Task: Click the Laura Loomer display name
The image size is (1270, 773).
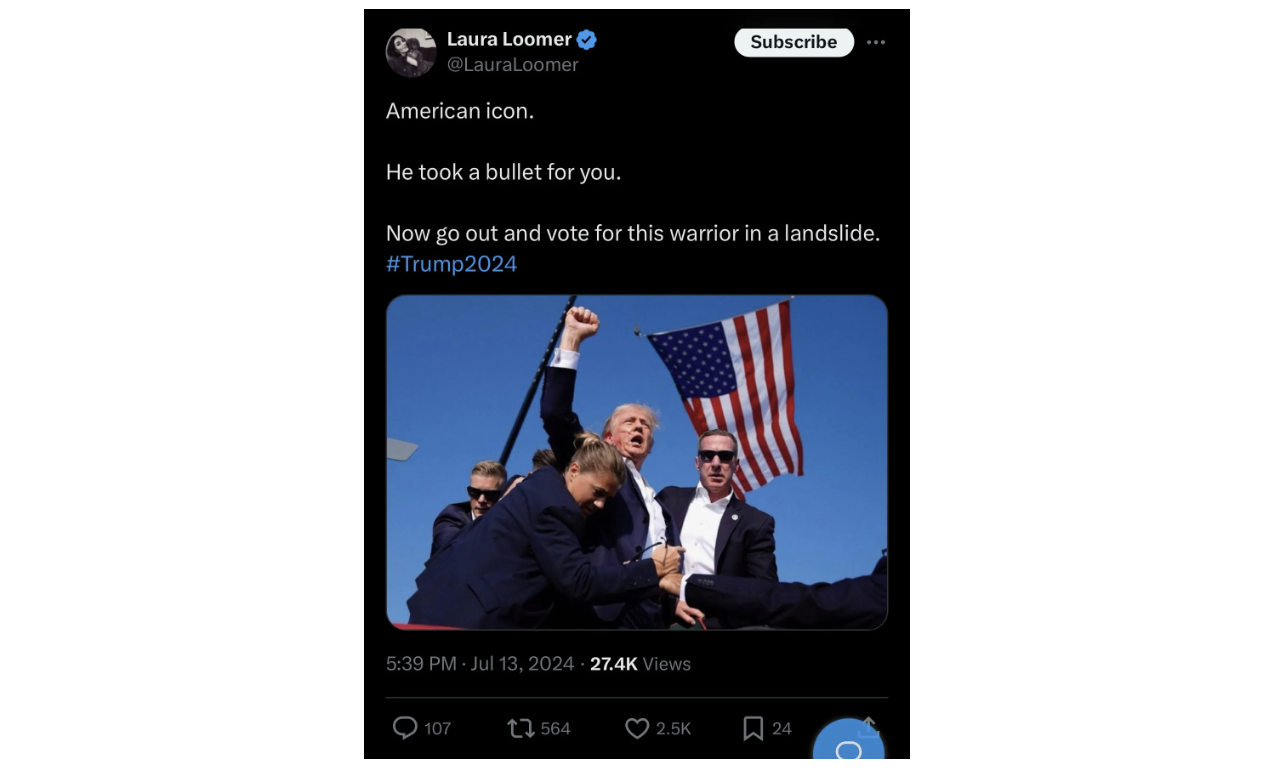Action: (x=509, y=39)
